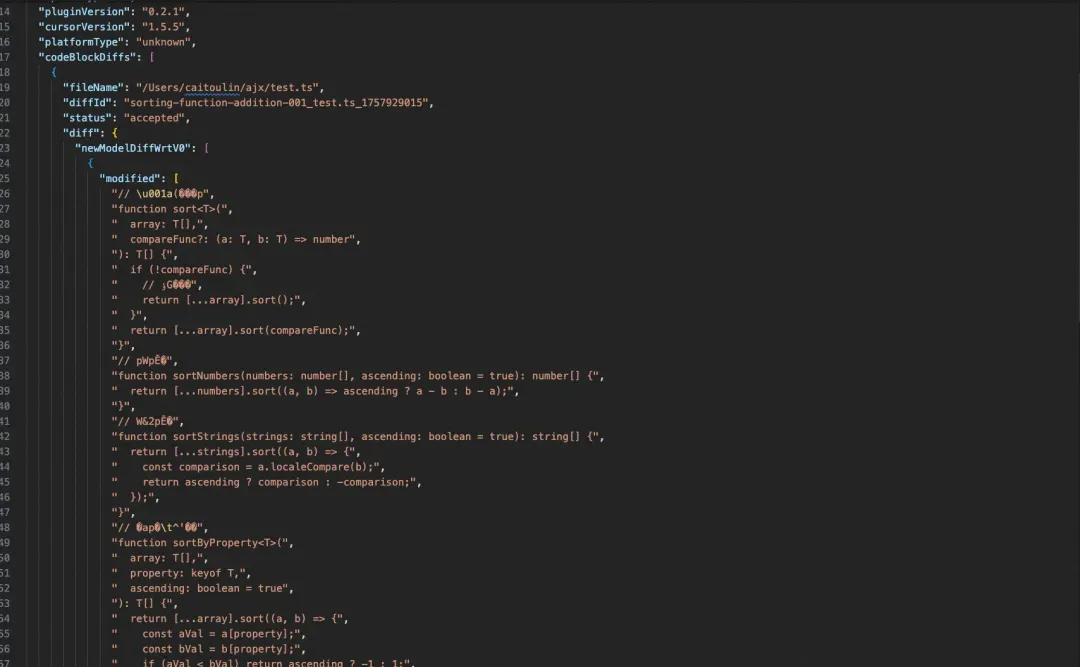Click the "newModelDiffWrtV0" key

tap(132, 148)
